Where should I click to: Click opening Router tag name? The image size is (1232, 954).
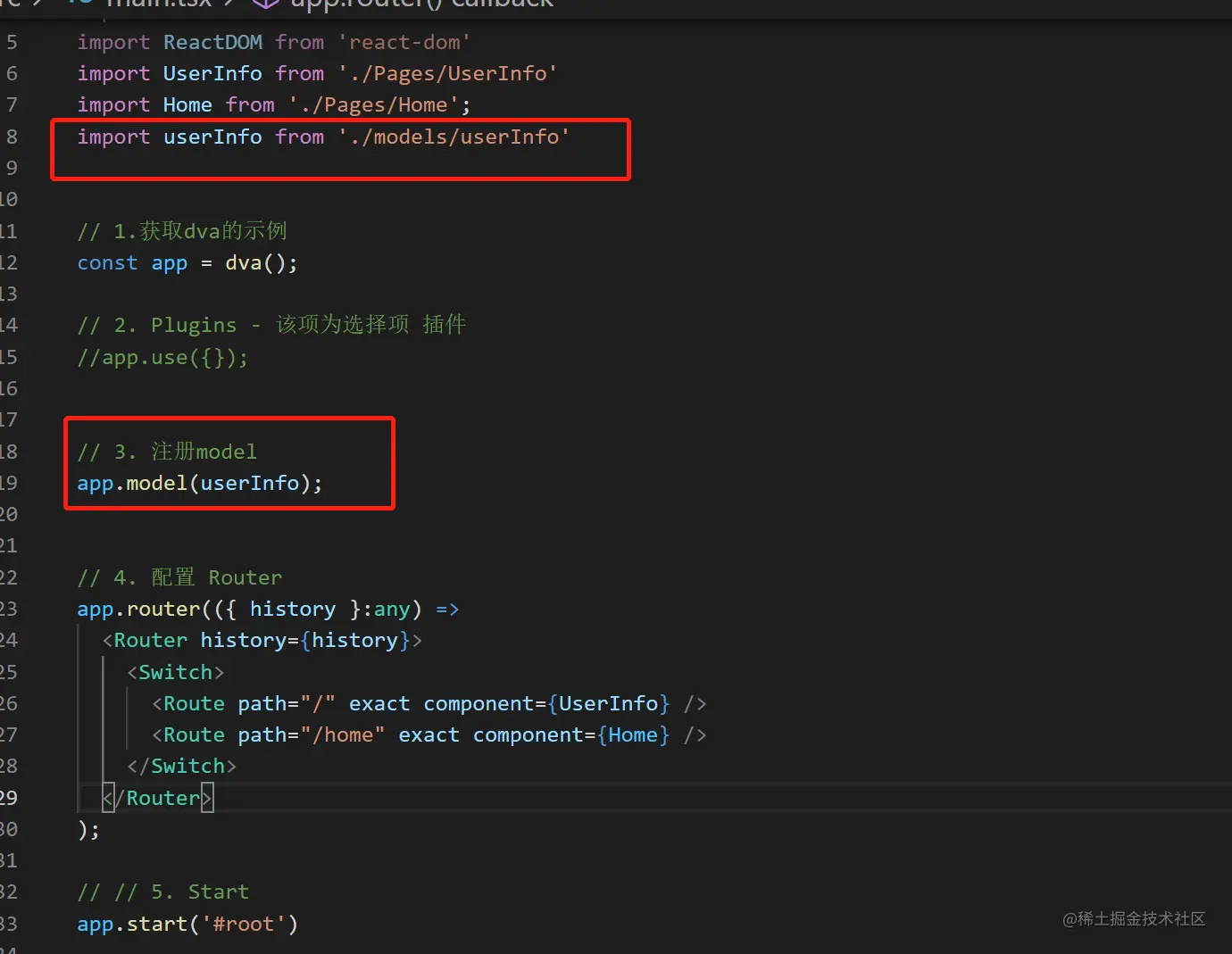[151, 641]
